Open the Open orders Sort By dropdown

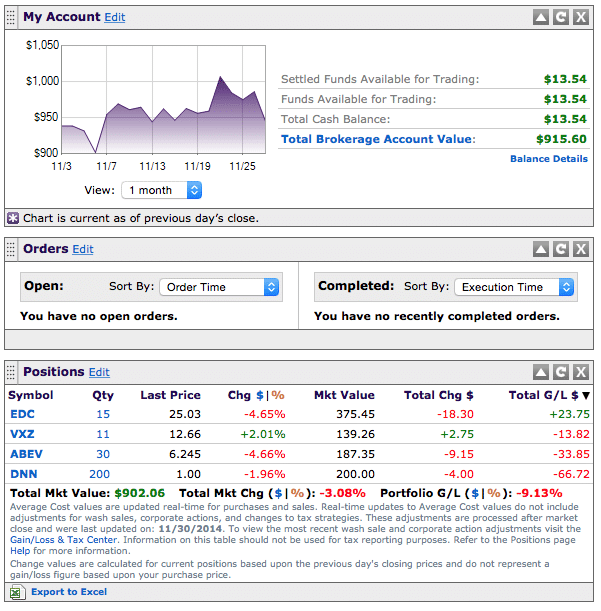219,287
